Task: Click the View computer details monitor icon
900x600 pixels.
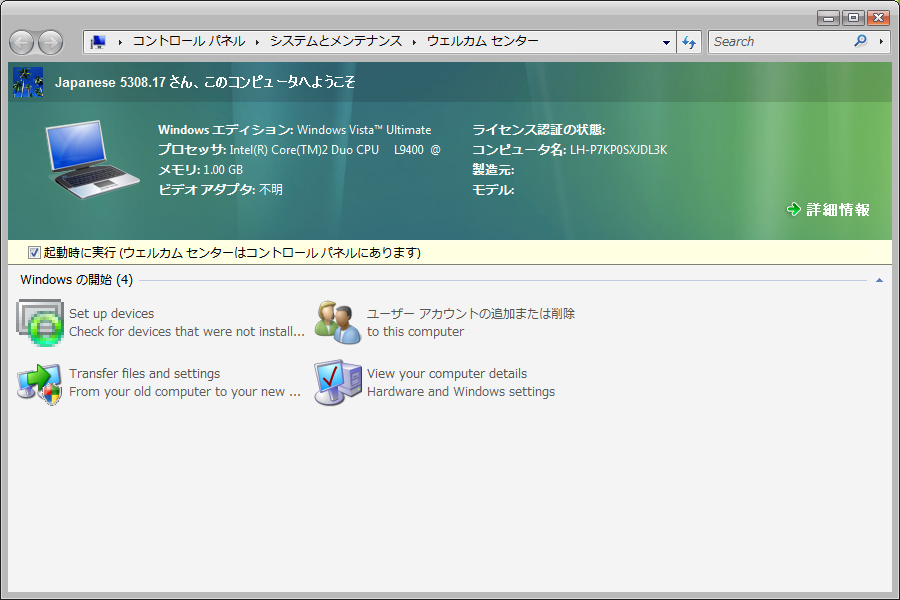Action: (x=338, y=382)
